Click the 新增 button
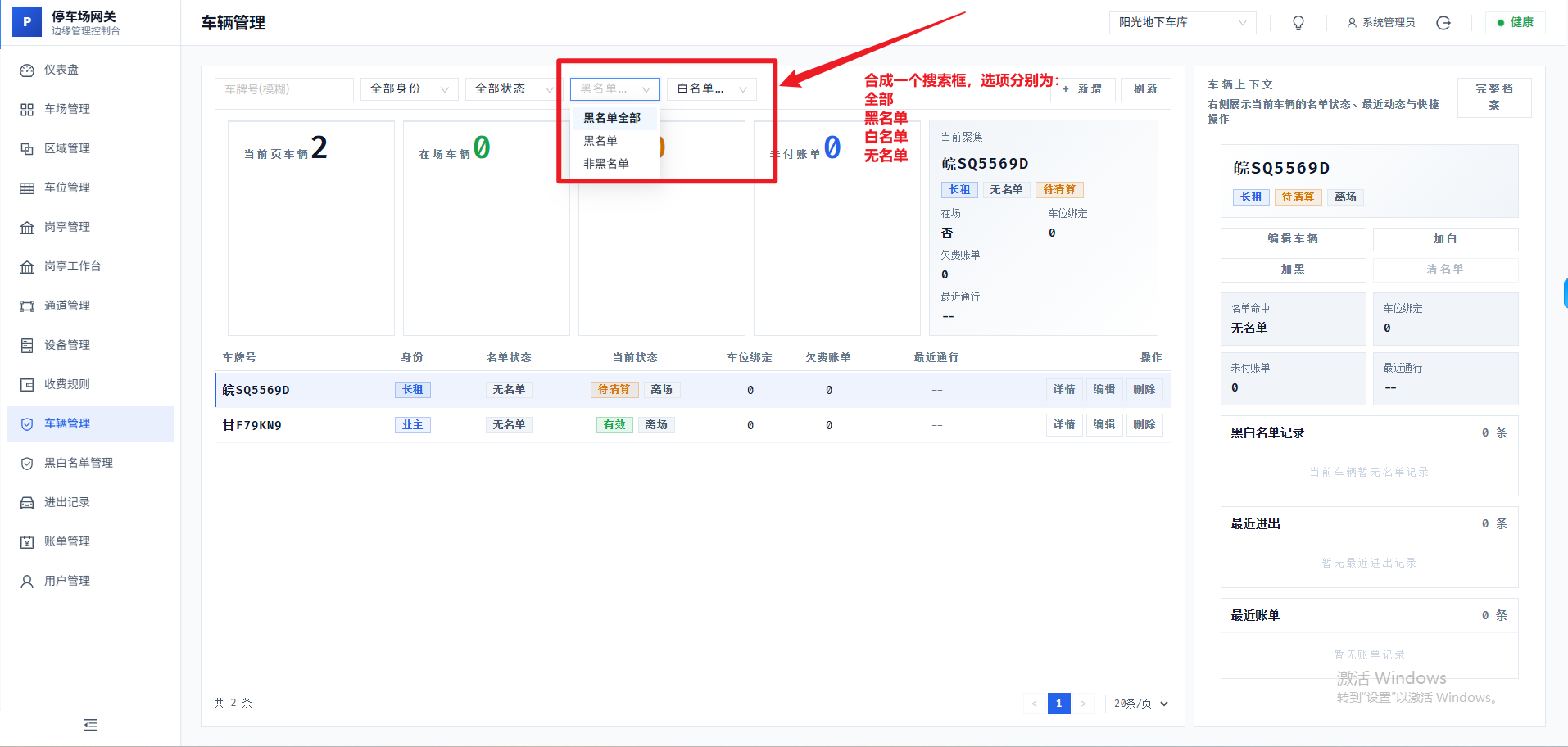The image size is (1568, 747). [x=1082, y=89]
